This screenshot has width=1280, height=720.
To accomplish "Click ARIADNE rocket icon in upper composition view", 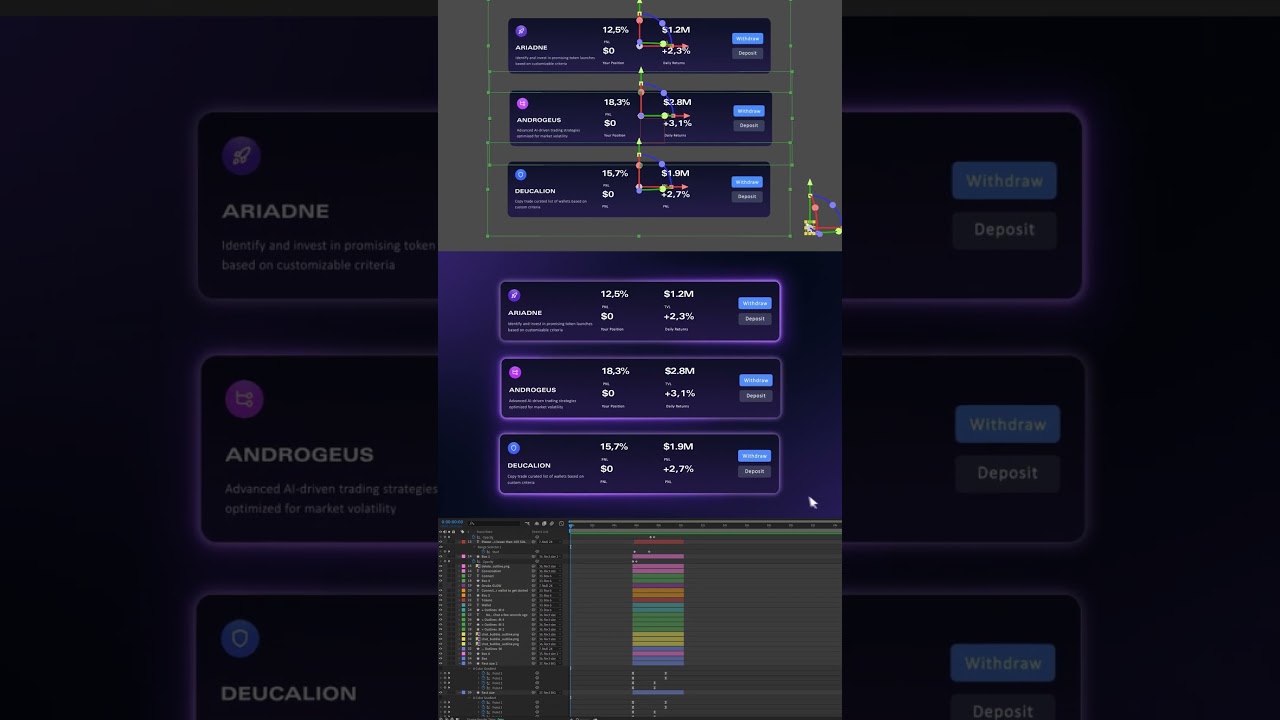I will tap(521, 31).
